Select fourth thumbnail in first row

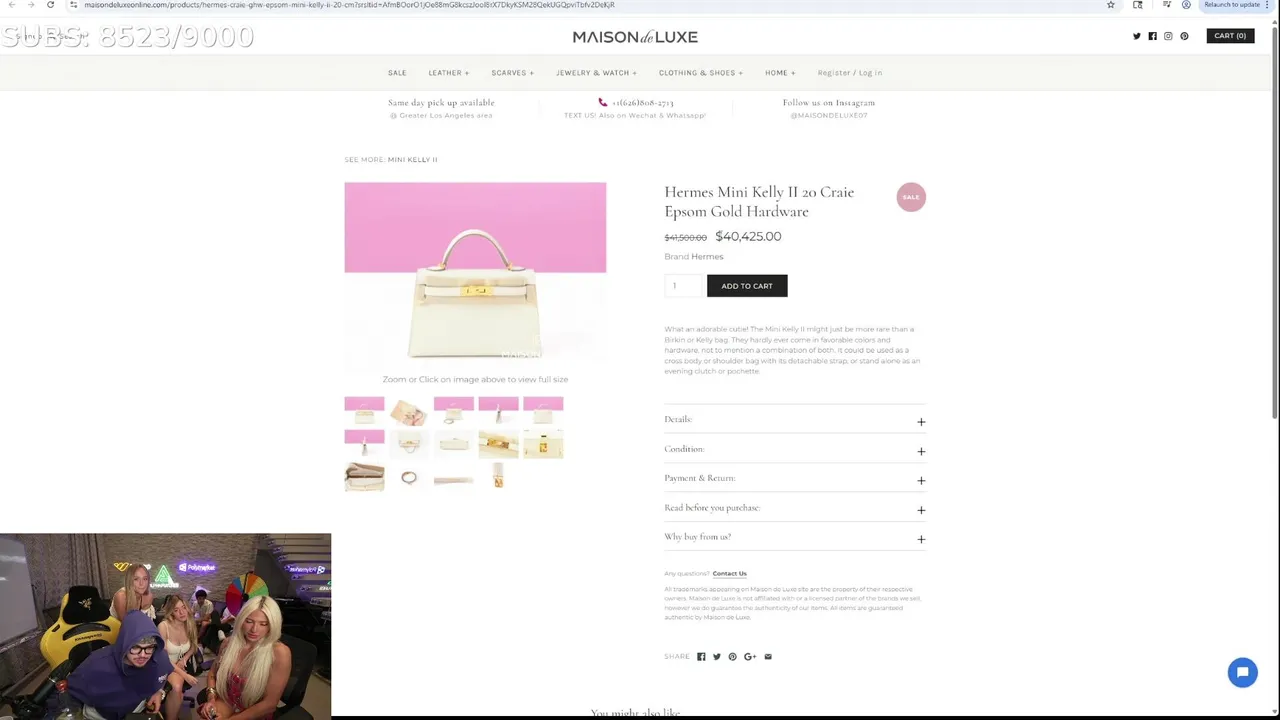pyautogui.click(x=498, y=411)
